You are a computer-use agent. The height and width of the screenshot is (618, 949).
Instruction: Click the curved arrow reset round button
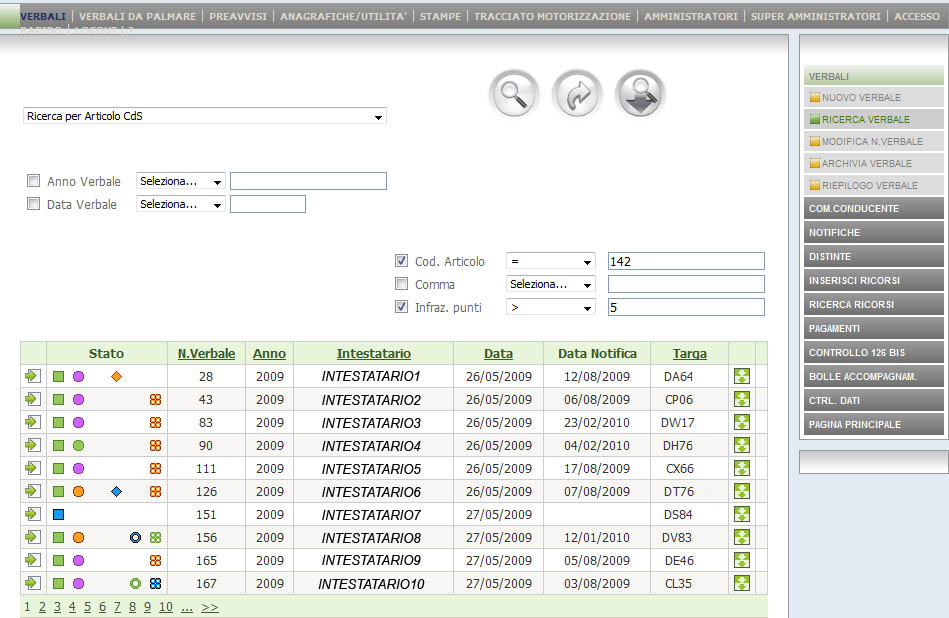tap(577, 94)
